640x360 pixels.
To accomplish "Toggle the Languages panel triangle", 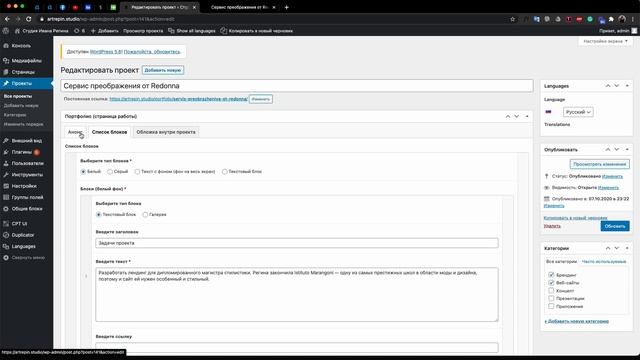I will 627,86.
